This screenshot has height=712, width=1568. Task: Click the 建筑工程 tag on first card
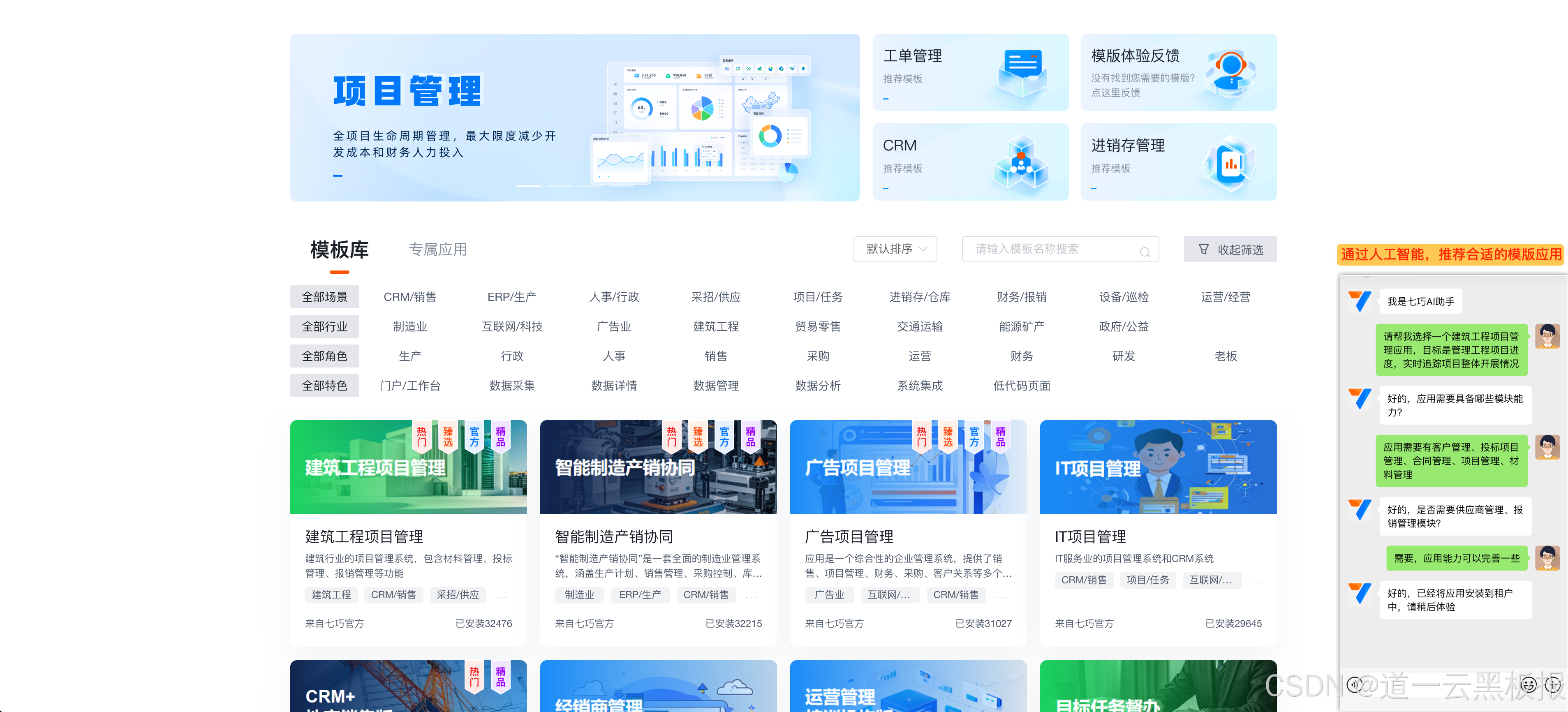[x=331, y=594]
